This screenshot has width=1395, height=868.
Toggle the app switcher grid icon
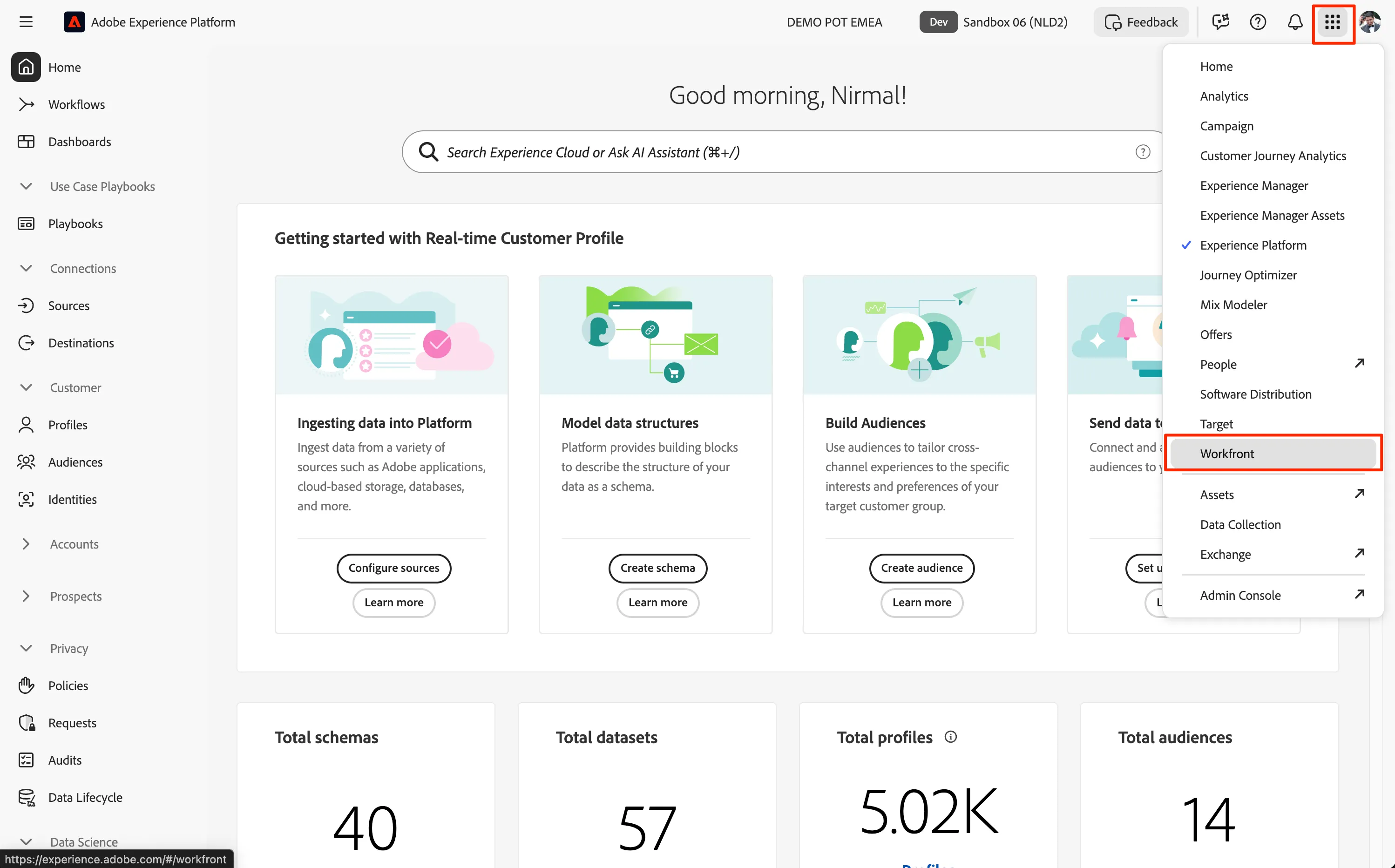(x=1332, y=22)
